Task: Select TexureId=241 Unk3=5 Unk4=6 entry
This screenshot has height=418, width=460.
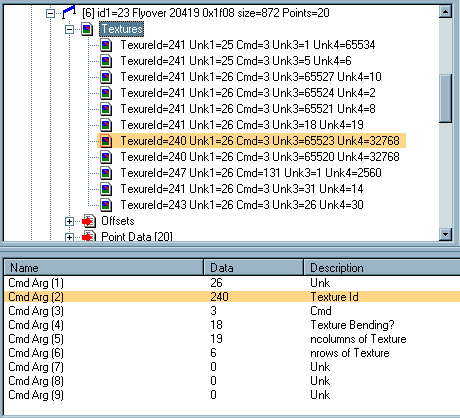Action: coord(236,61)
